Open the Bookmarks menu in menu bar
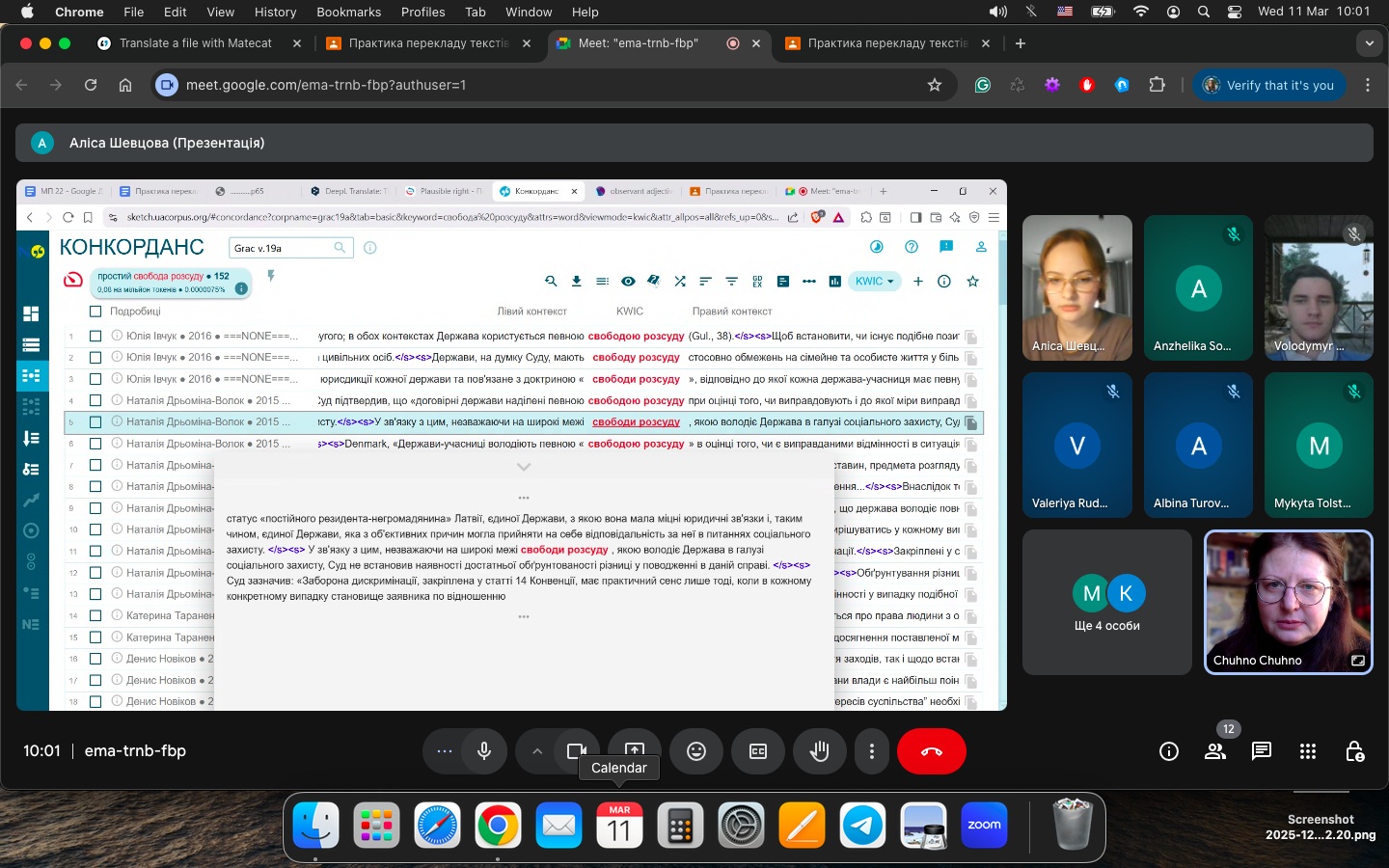Screen dimensions: 1389x868 [348, 12]
